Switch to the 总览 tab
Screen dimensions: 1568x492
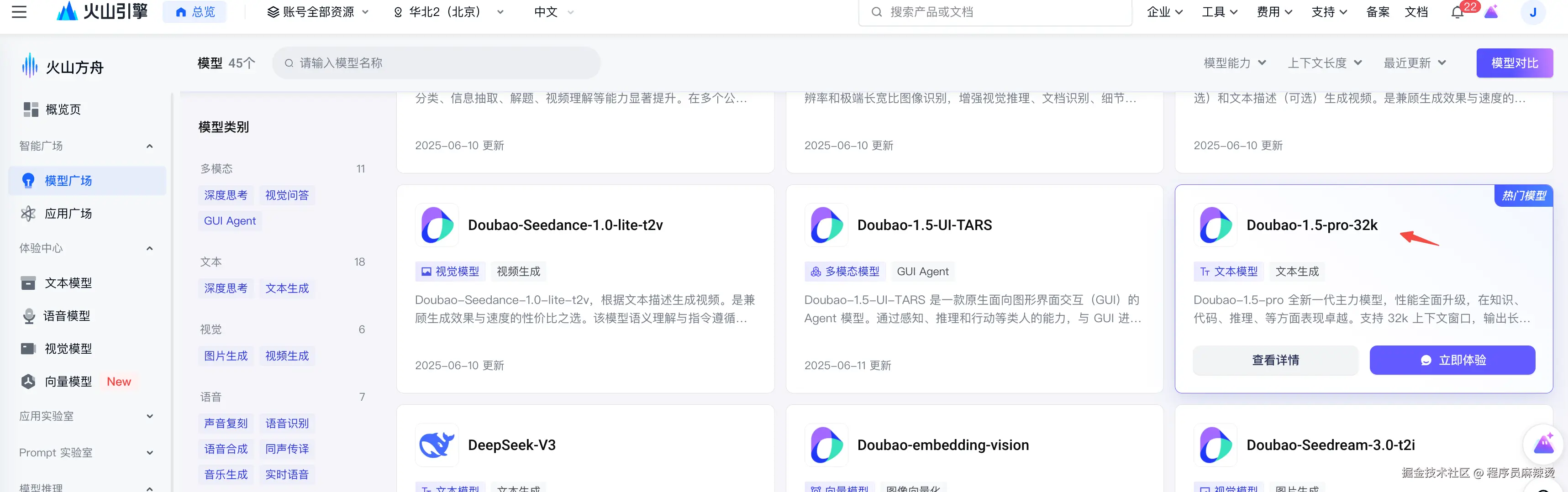[195, 11]
